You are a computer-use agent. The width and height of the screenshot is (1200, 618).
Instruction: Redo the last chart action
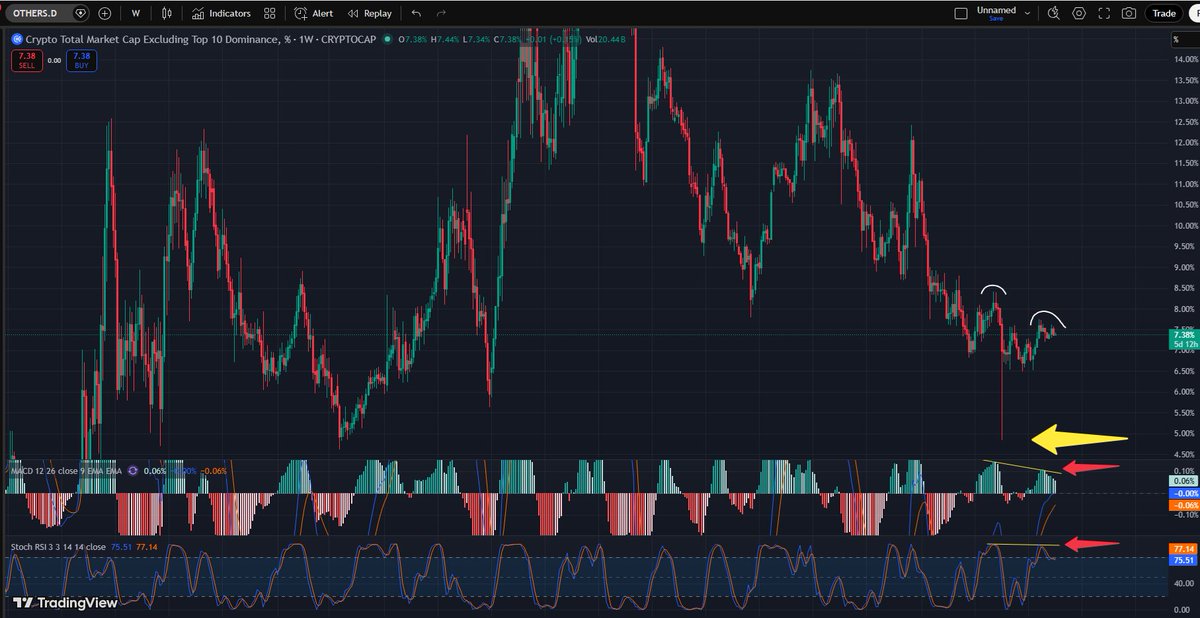click(x=441, y=14)
